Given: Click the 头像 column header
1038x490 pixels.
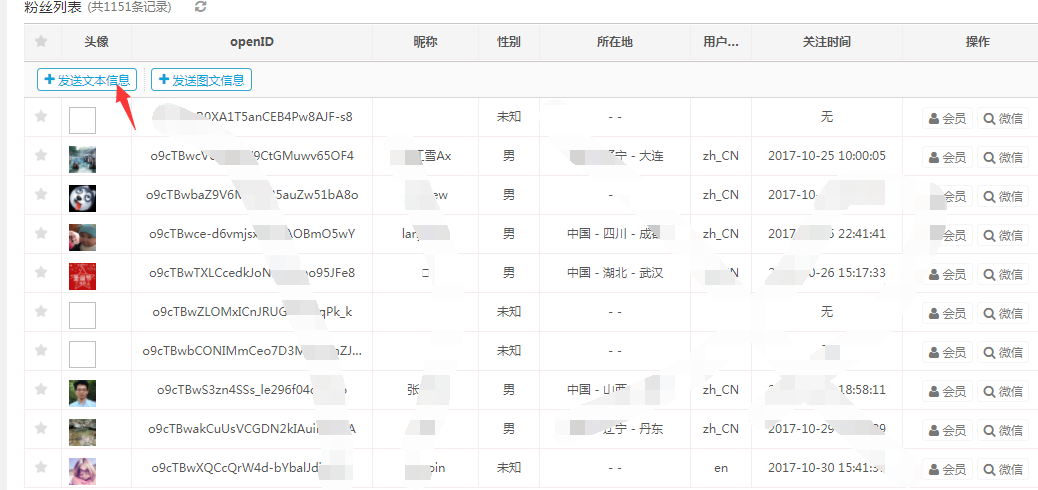Looking at the screenshot, I should tap(97, 42).
